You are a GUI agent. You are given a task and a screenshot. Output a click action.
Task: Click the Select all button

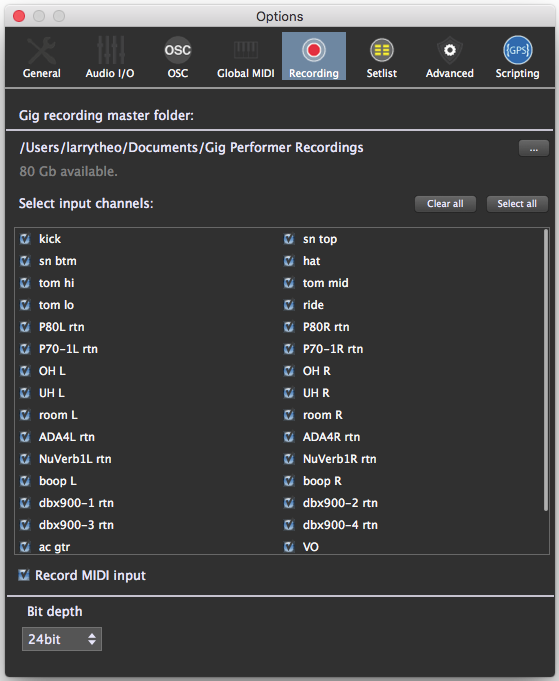coord(517,204)
